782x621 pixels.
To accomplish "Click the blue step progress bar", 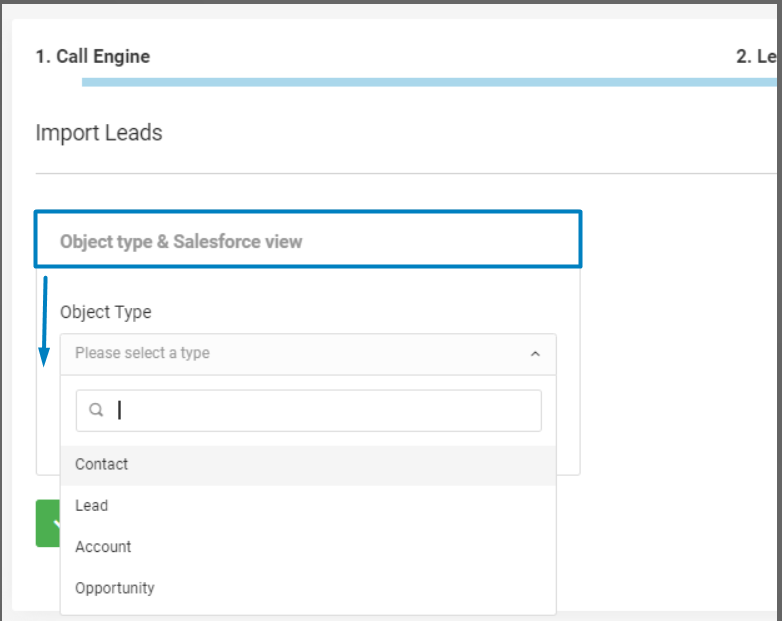I will point(430,82).
